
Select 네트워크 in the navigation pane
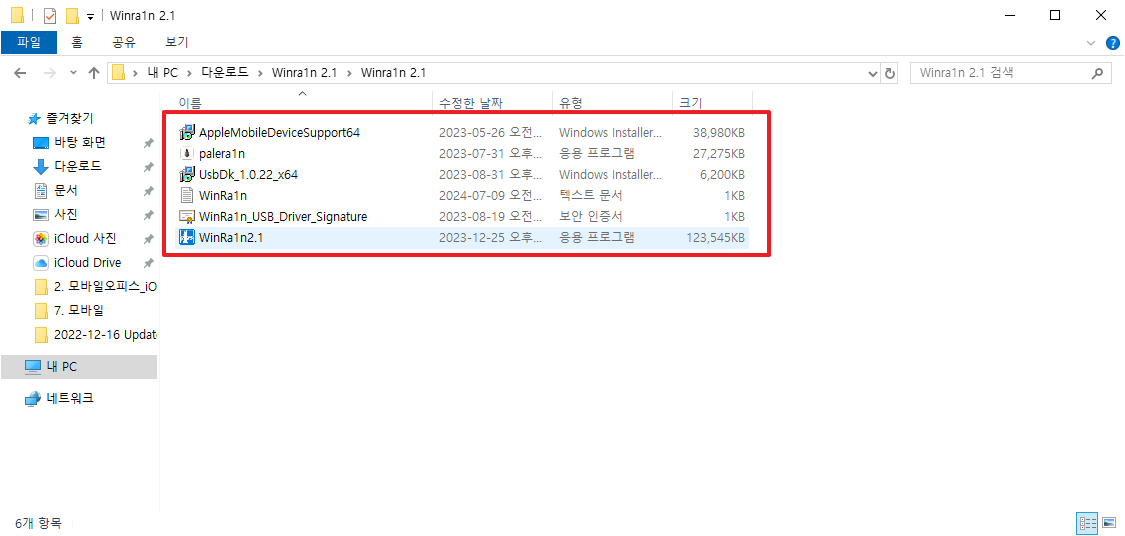(69, 398)
